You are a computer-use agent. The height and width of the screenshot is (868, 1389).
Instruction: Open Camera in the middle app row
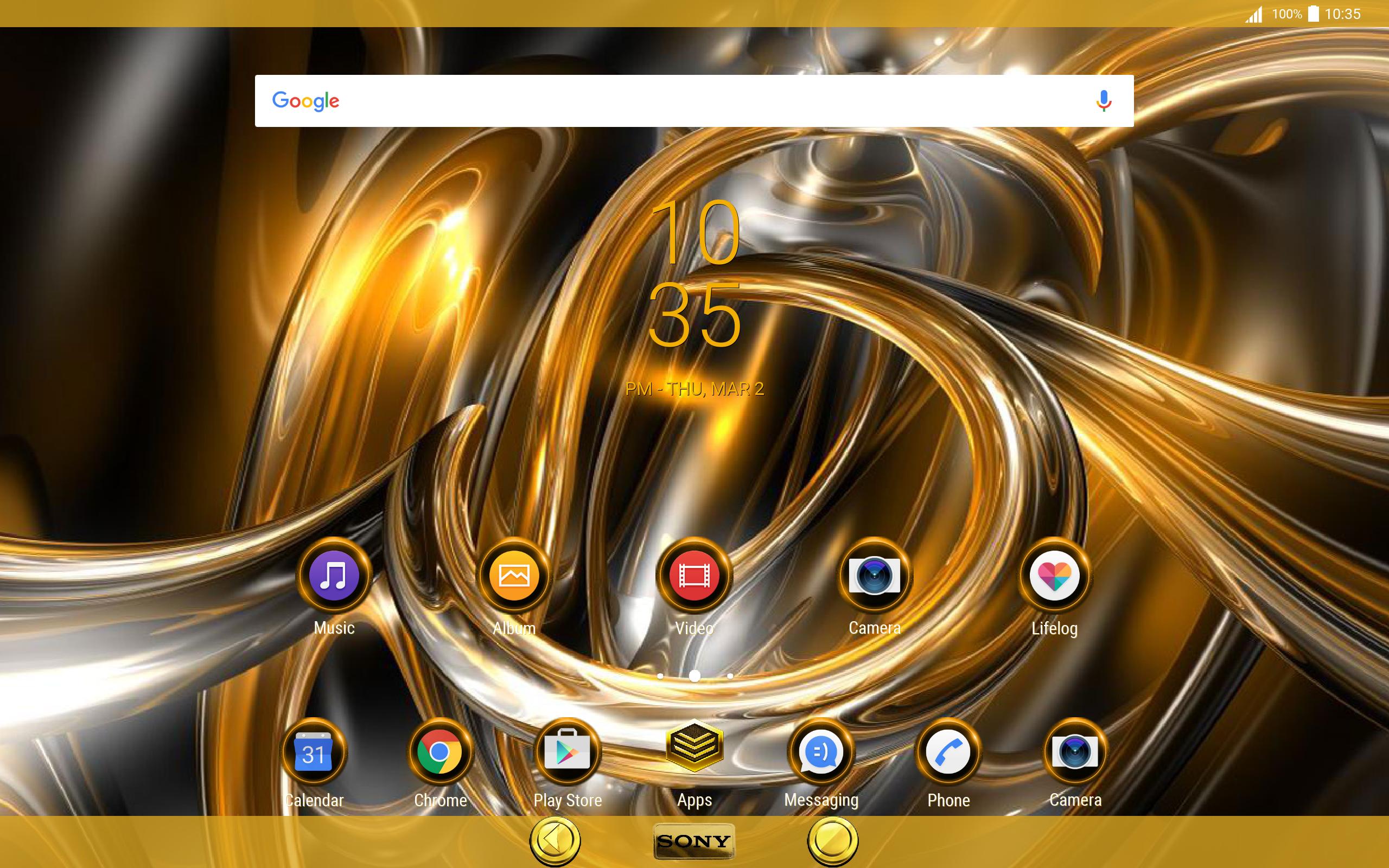pyautogui.click(x=874, y=576)
